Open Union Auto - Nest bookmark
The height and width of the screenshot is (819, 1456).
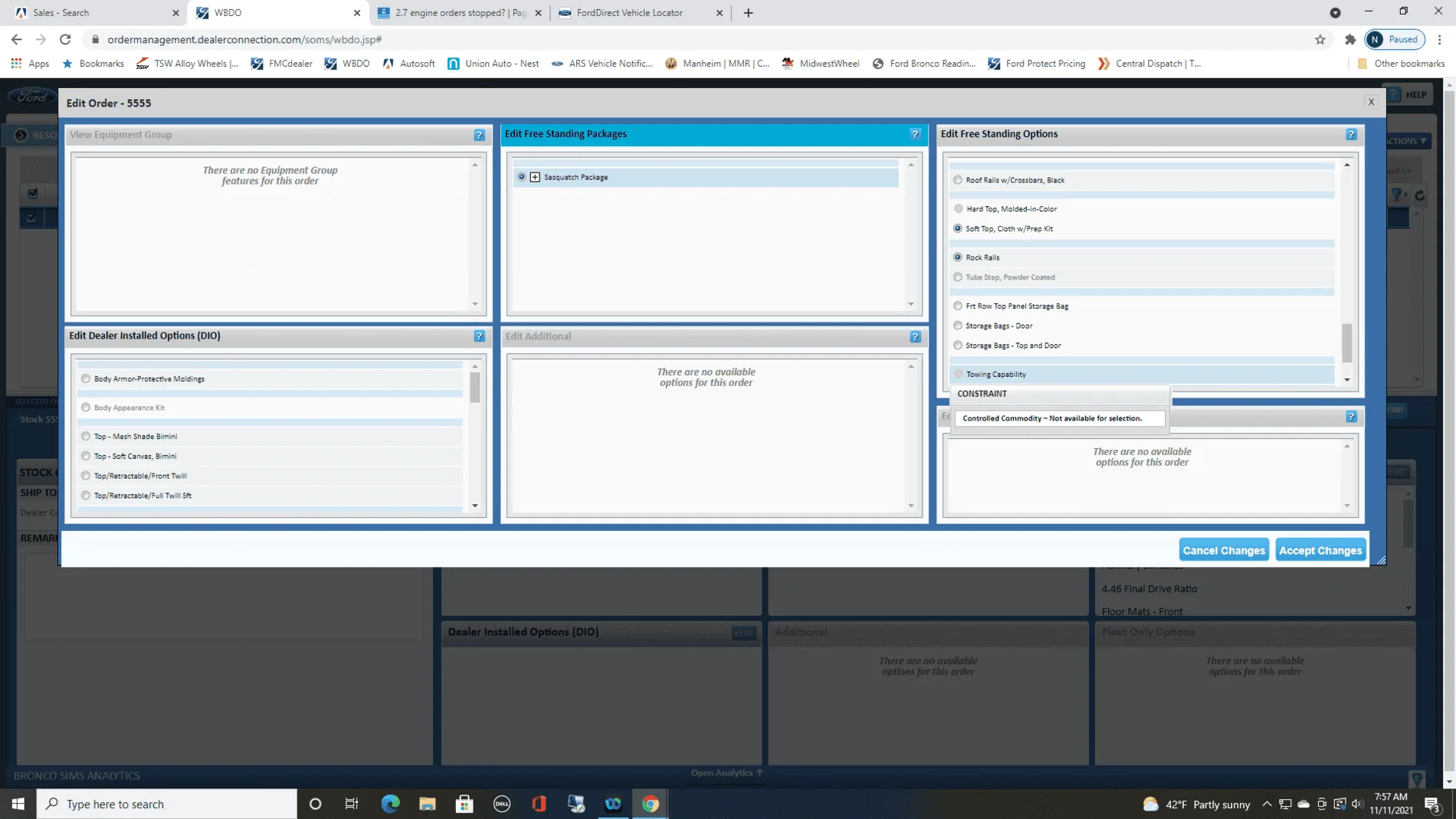click(493, 64)
